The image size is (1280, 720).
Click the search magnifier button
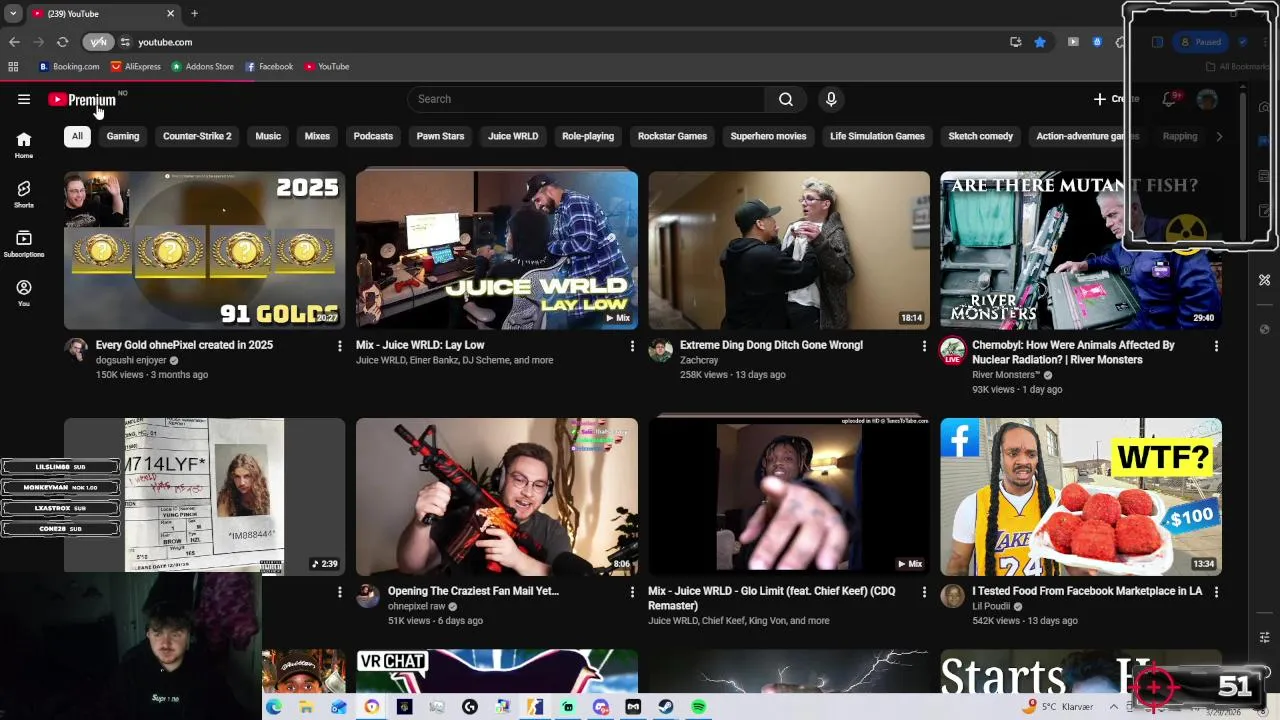click(x=786, y=99)
